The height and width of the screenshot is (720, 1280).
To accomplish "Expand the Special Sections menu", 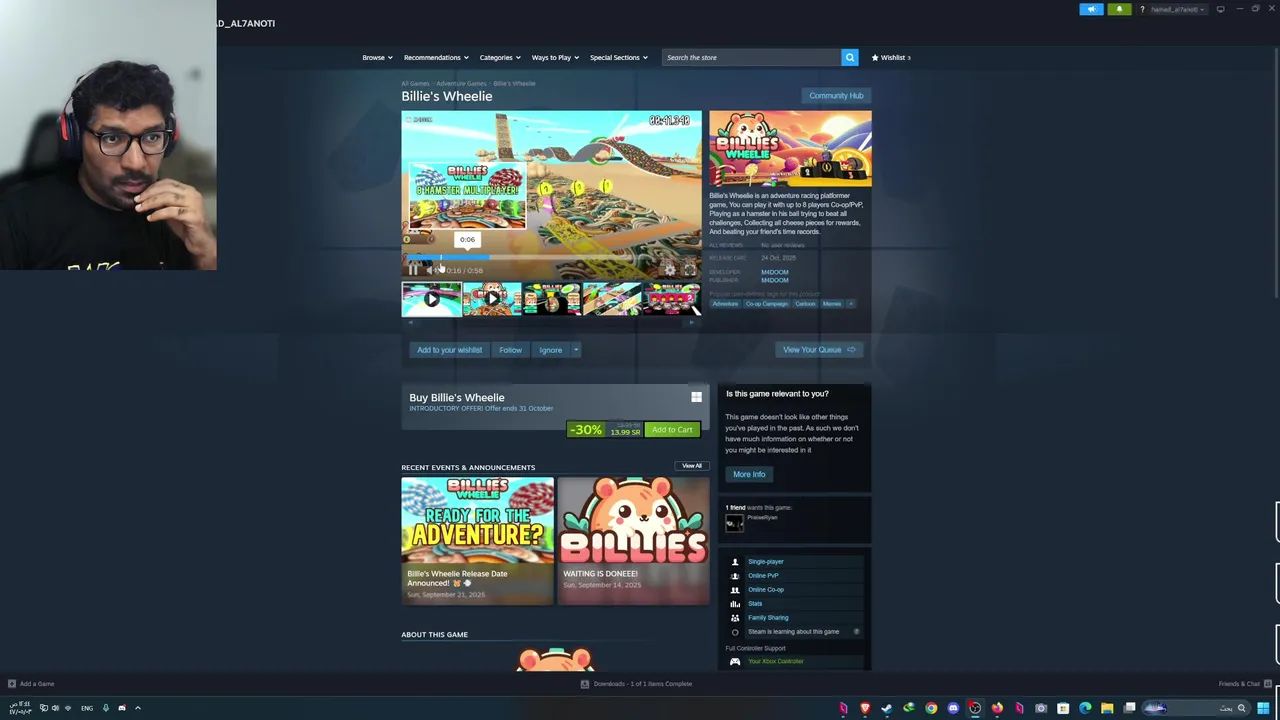I will click(x=618, y=57).
